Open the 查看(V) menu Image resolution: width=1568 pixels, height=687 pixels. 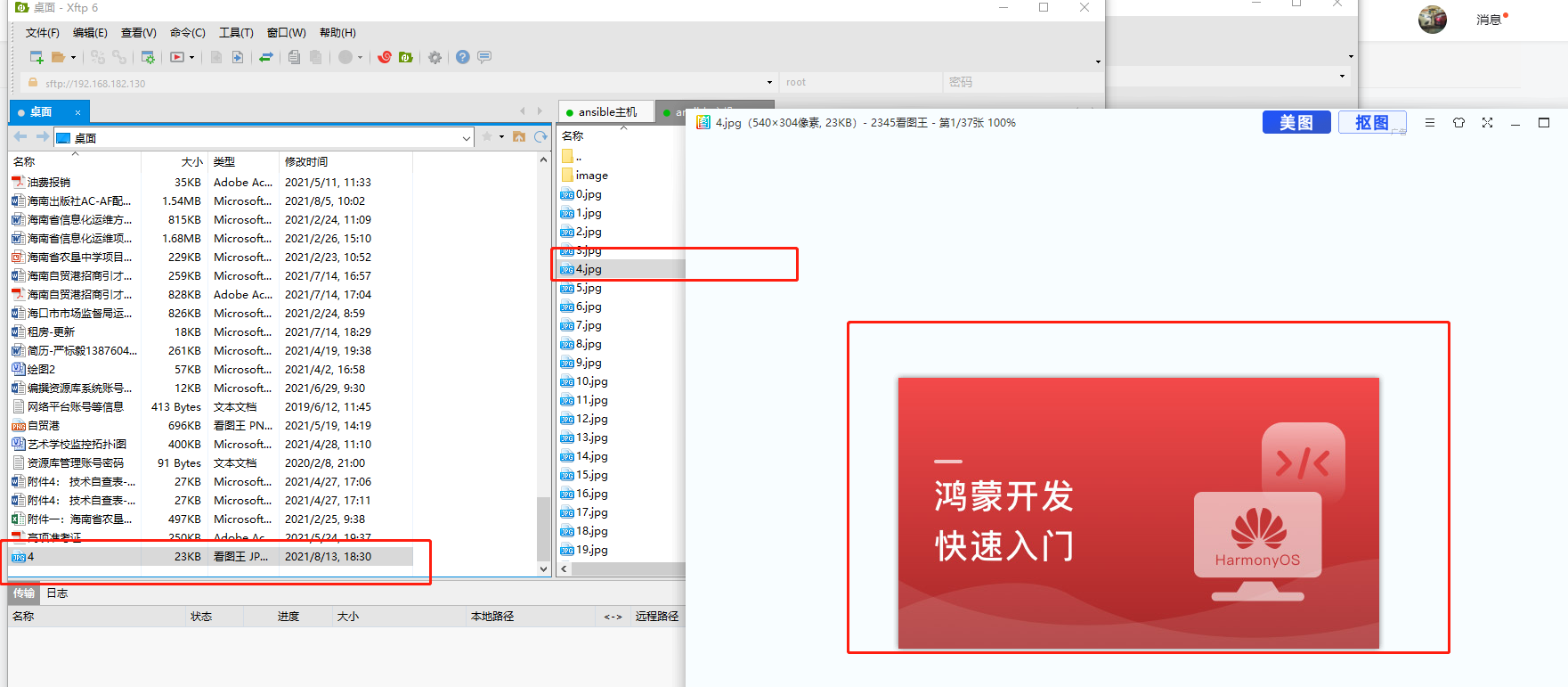pos(138,33)
